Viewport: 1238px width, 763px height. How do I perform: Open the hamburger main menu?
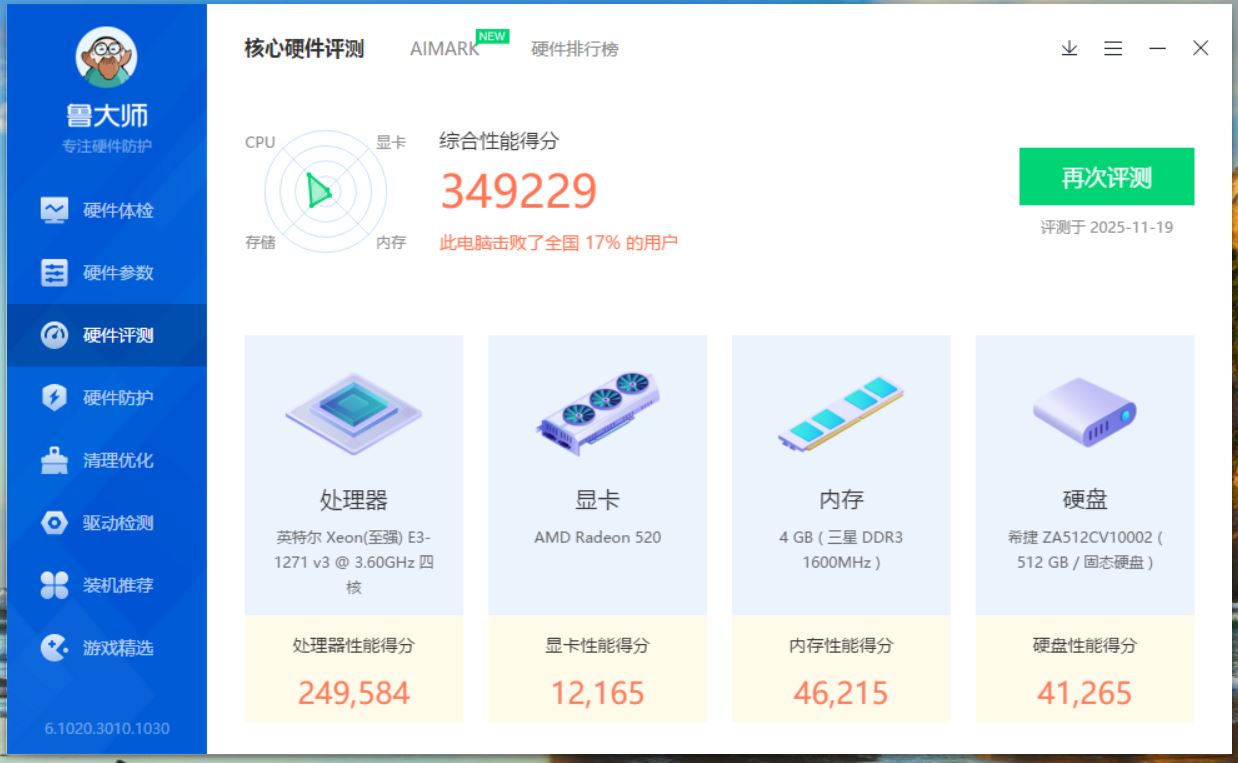[x=1113, y=48]
